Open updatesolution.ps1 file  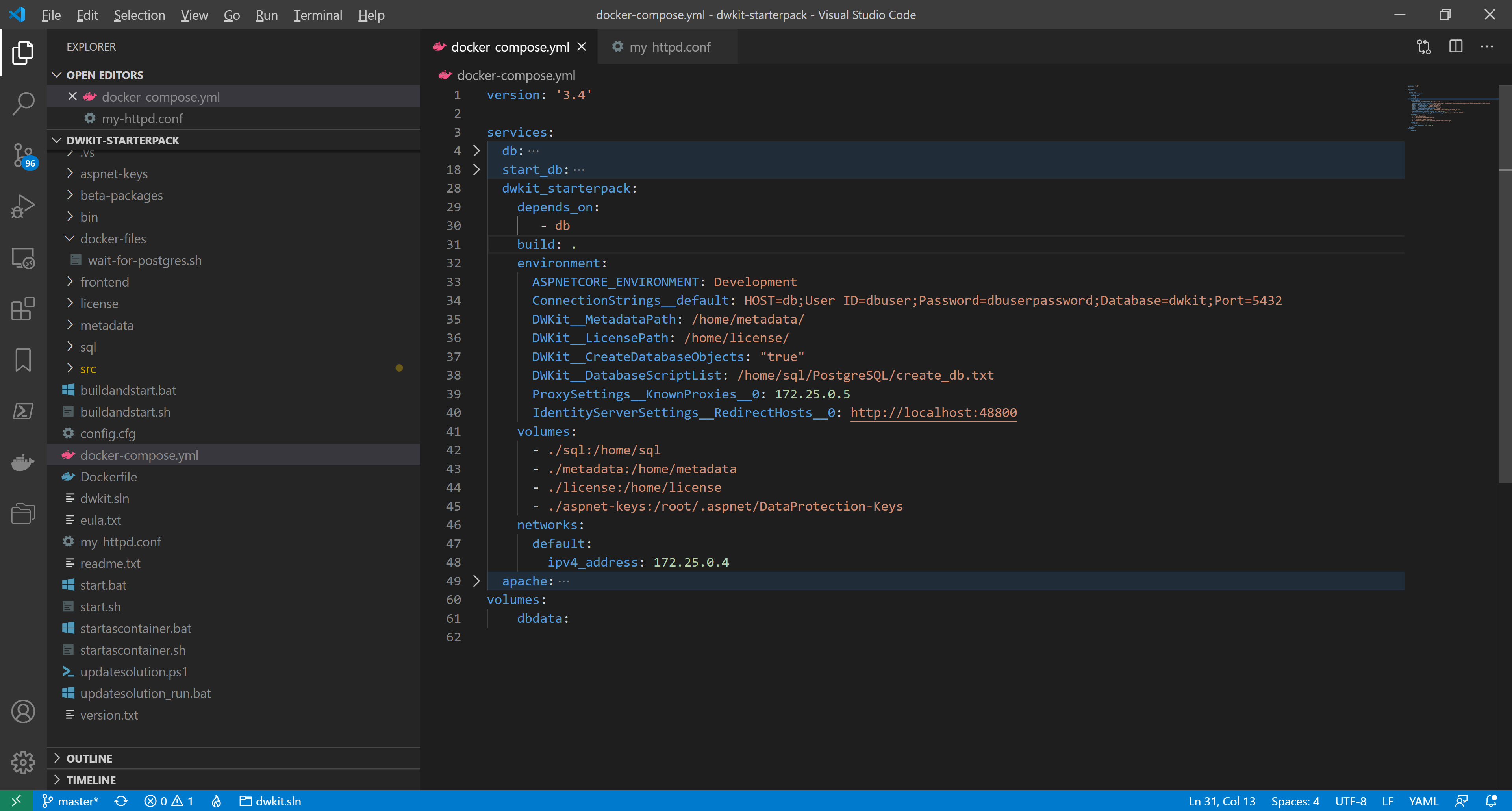[233, 671]
